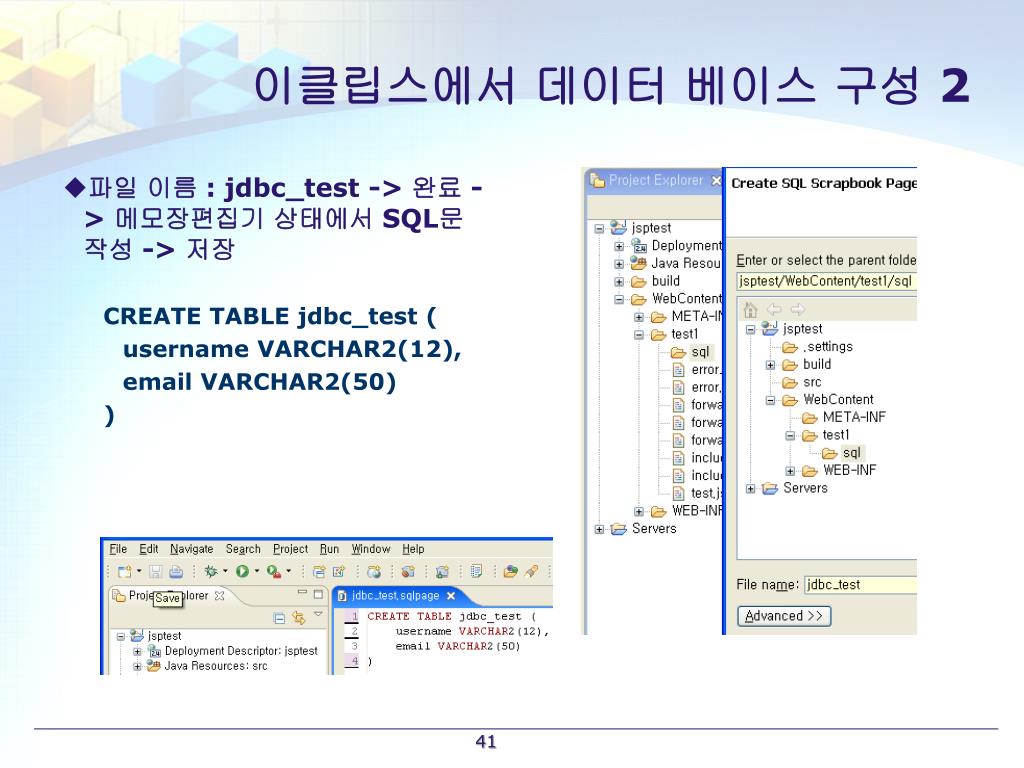Close the Project Explorer view in bottom window

coord(219,596)
